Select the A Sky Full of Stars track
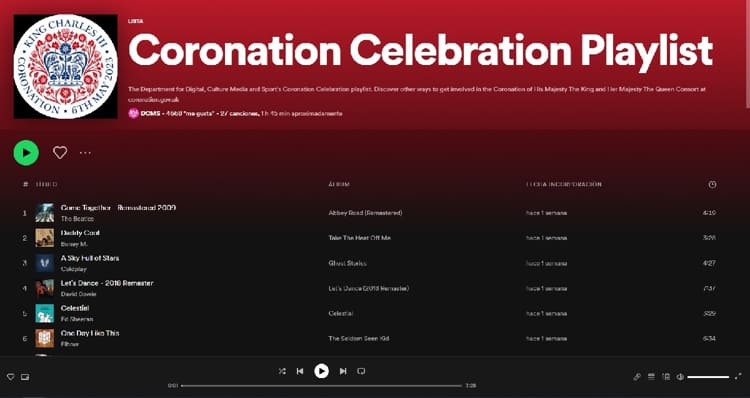Viewport: 750px width, 398px height. [90, 258]
